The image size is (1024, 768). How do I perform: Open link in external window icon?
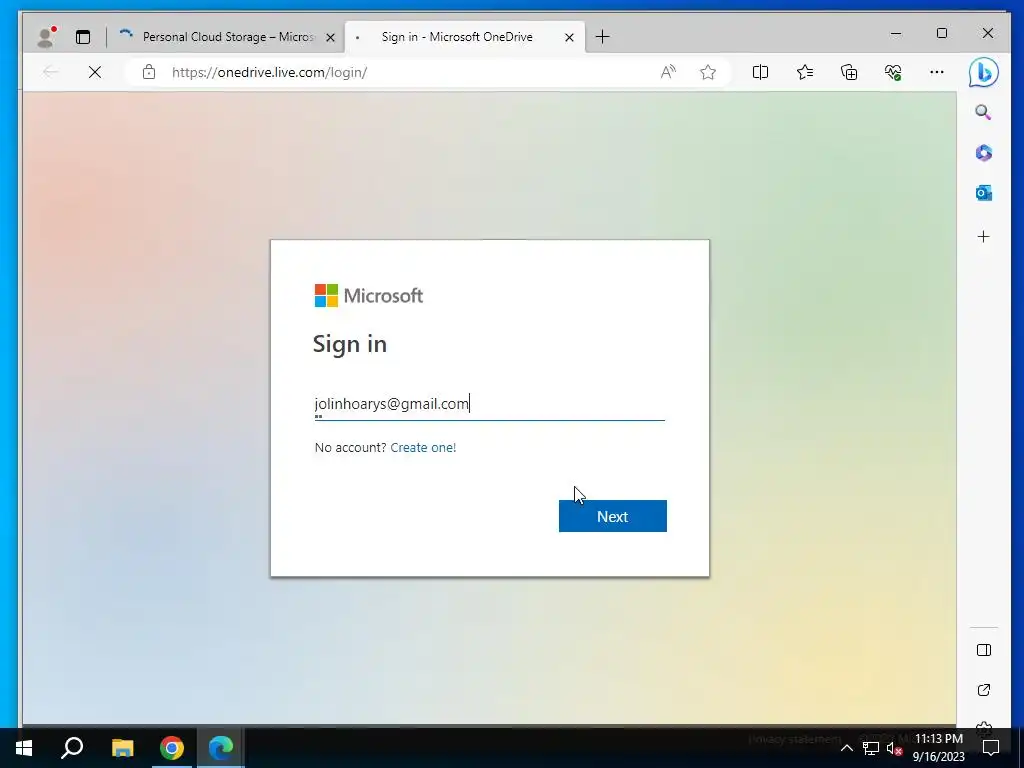(984, 690)
